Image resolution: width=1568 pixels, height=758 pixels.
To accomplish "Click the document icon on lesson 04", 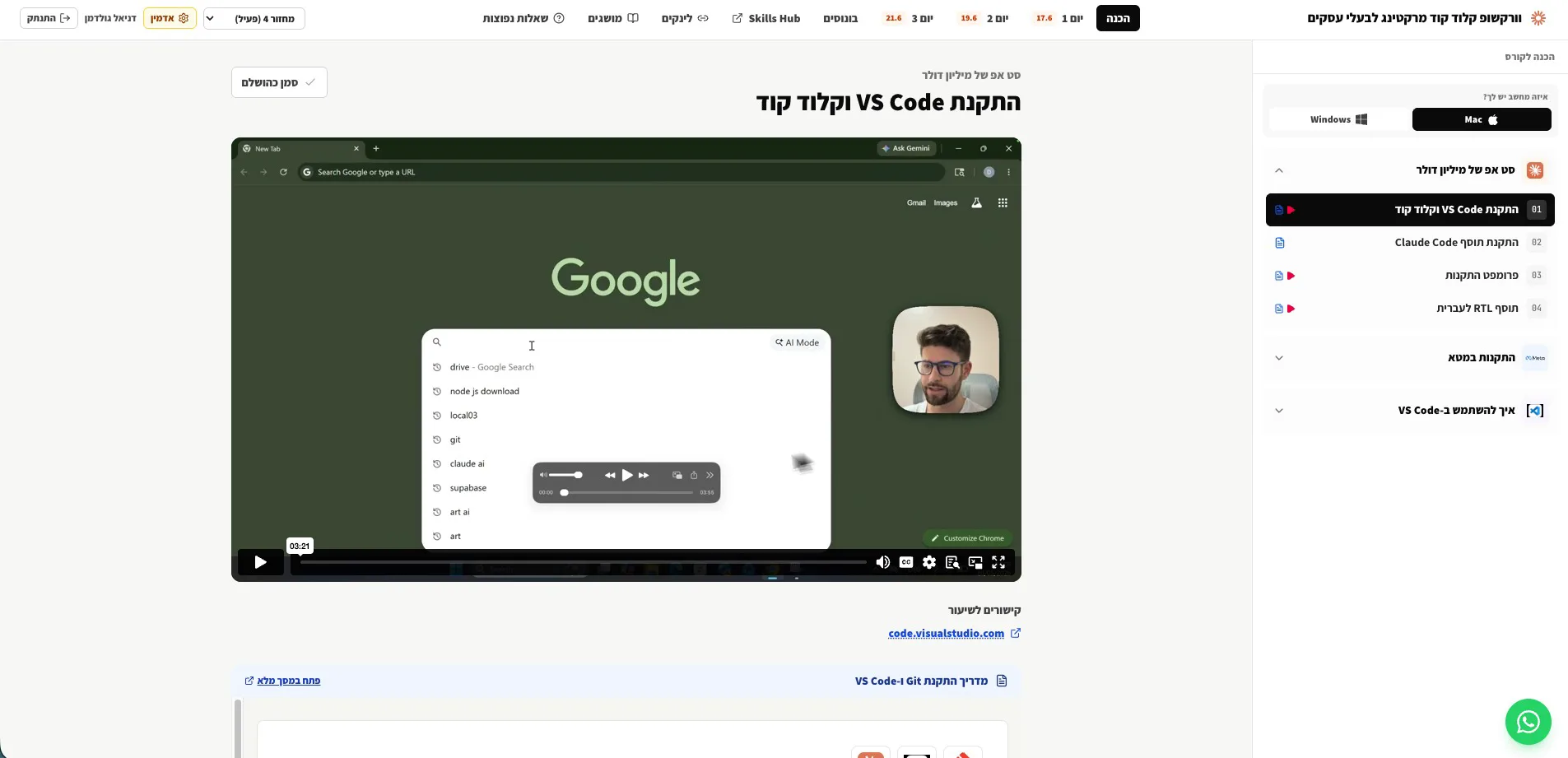I will 1279,309.
